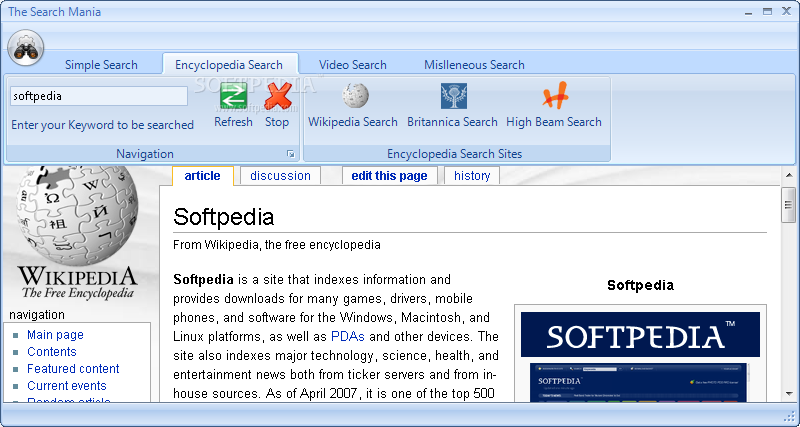The width and height of the screenshot is (800, 427).
Task: Search with the Wikipedia globe icon
Action: pos(355,96)
